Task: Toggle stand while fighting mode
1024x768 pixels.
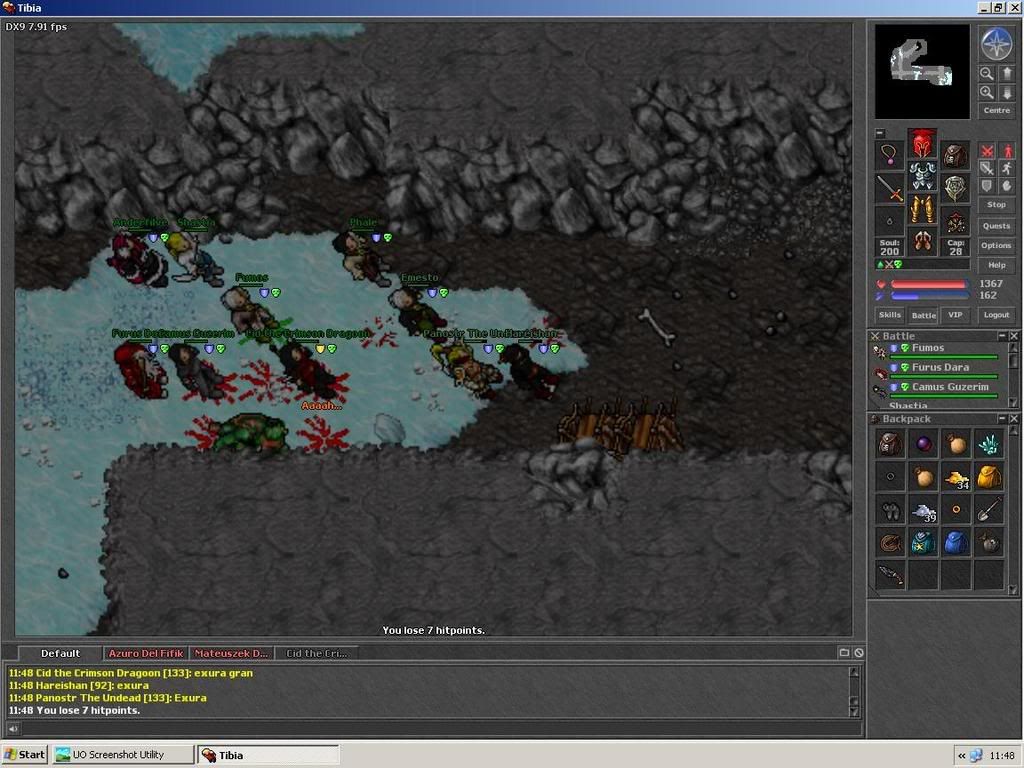Action: (1007, 152)
